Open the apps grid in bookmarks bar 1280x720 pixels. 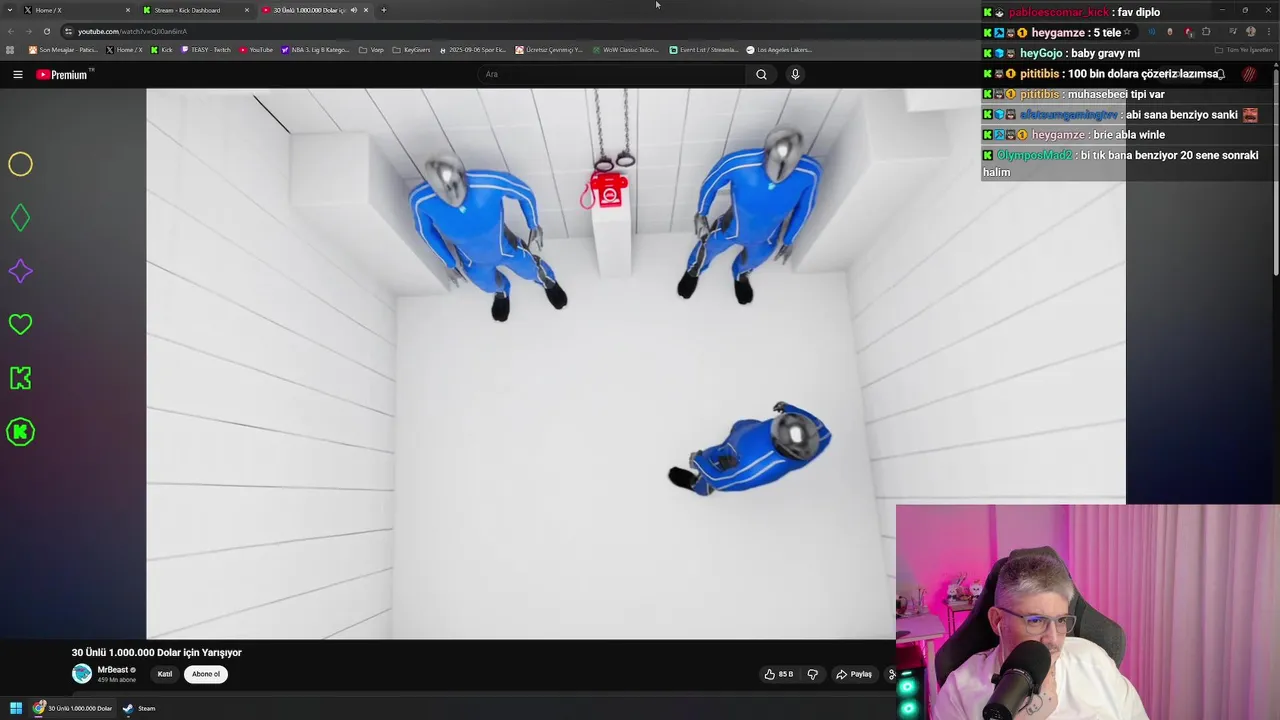(10, 50)
